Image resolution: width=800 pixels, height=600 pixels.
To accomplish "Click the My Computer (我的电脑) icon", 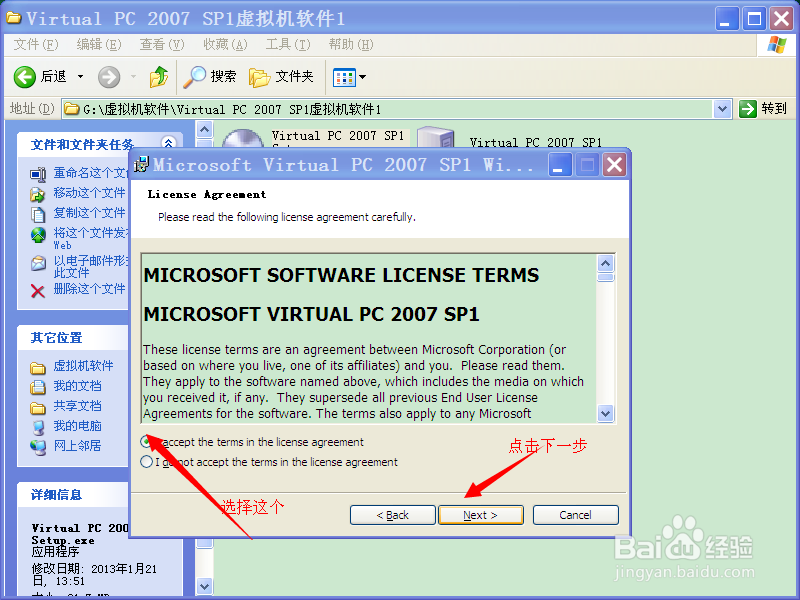I will click(x=38, y=427).
